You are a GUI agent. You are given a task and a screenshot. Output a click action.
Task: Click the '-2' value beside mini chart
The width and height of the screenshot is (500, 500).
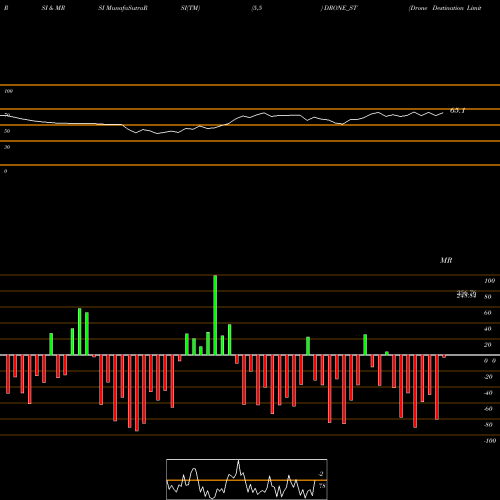(321, 474)
